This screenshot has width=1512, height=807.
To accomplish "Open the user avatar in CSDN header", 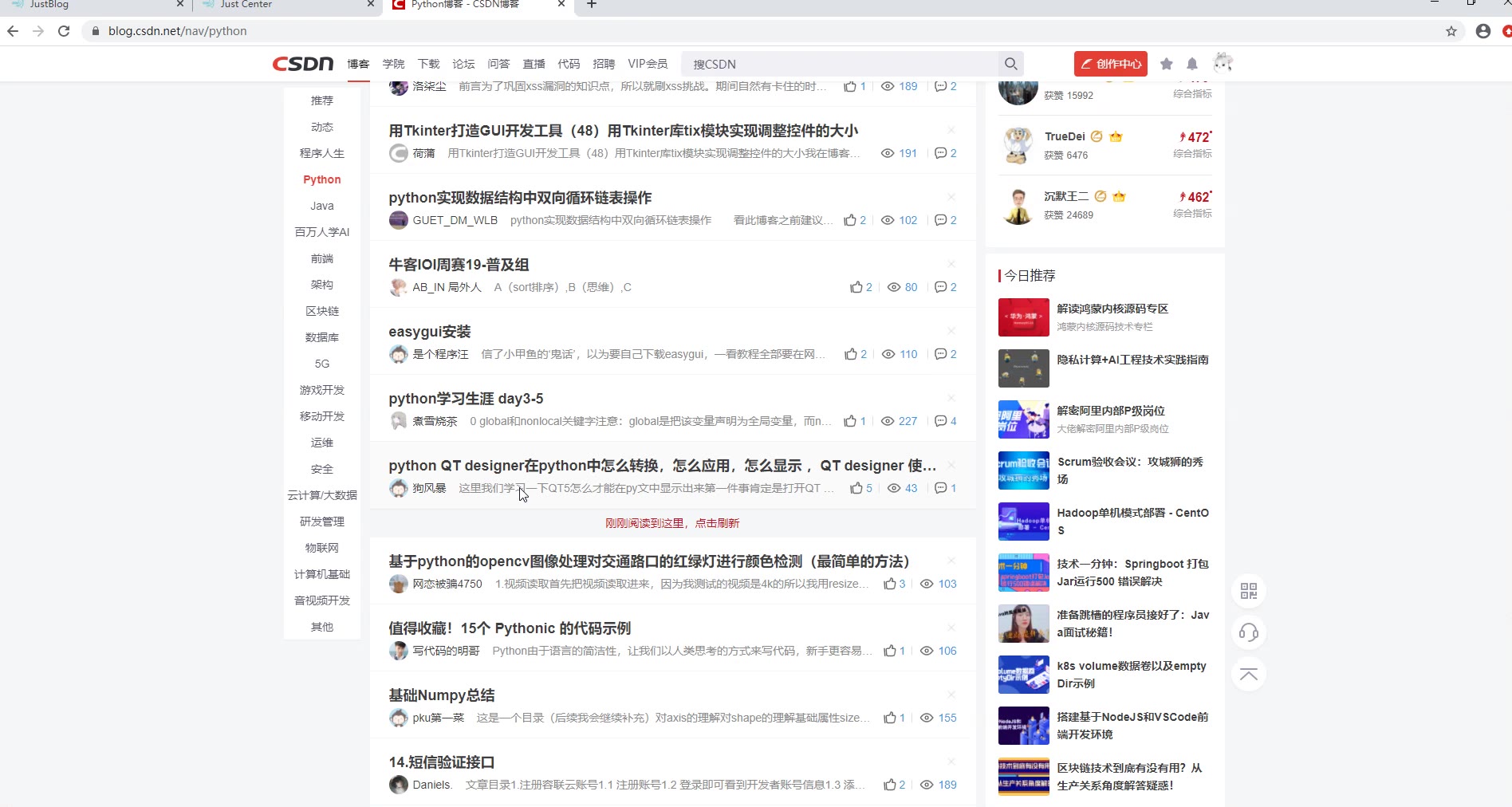I will point(1223,63).
